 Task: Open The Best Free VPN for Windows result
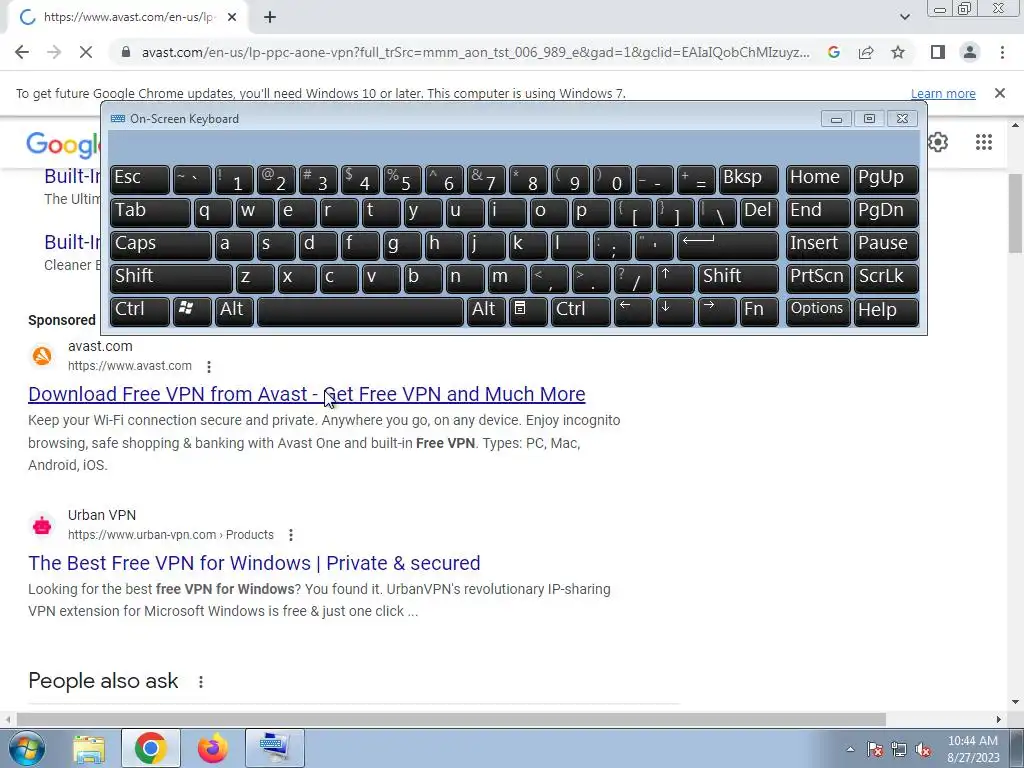(254, 563)
